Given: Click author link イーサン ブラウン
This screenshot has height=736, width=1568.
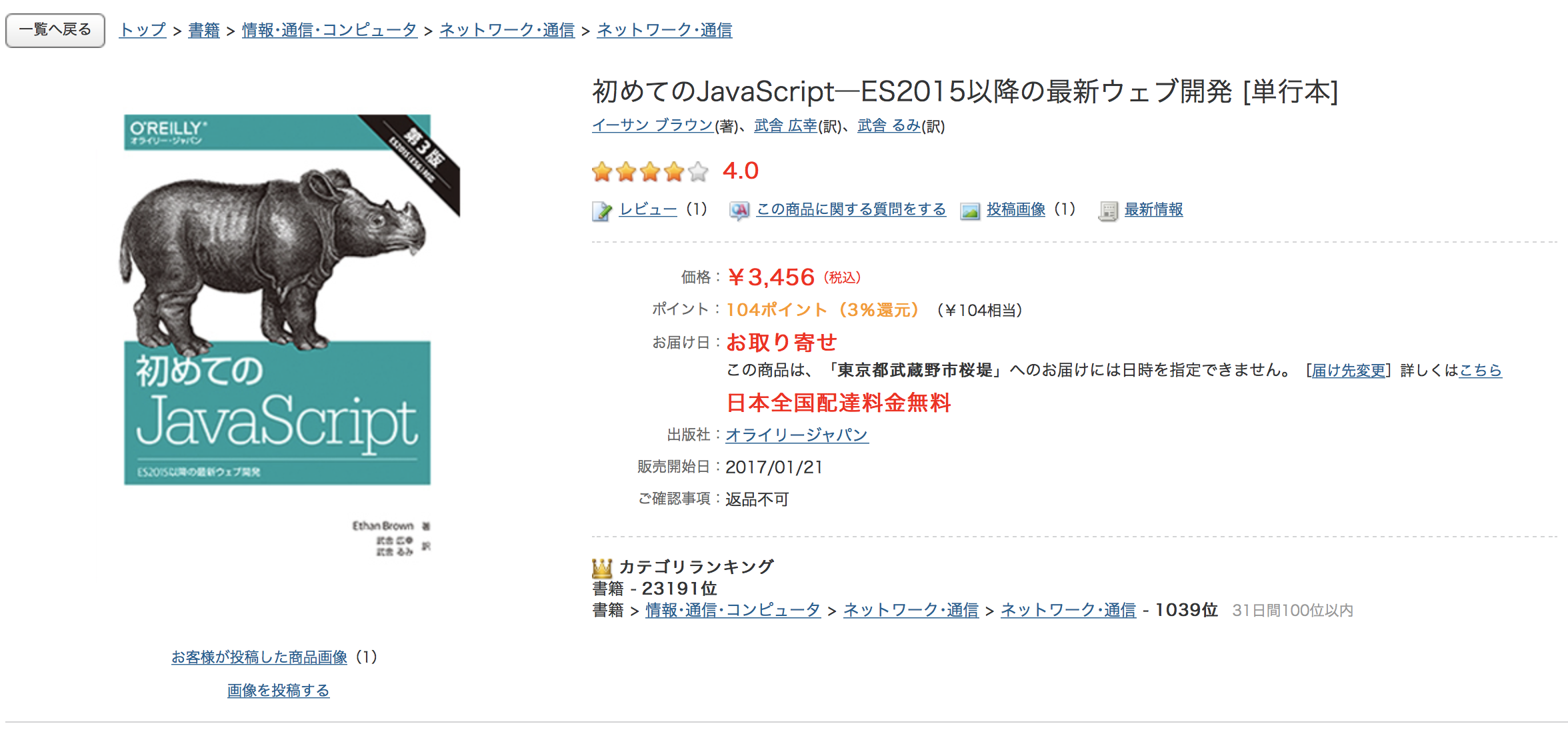Looking at the screenshot, I should tap(653, 125).
